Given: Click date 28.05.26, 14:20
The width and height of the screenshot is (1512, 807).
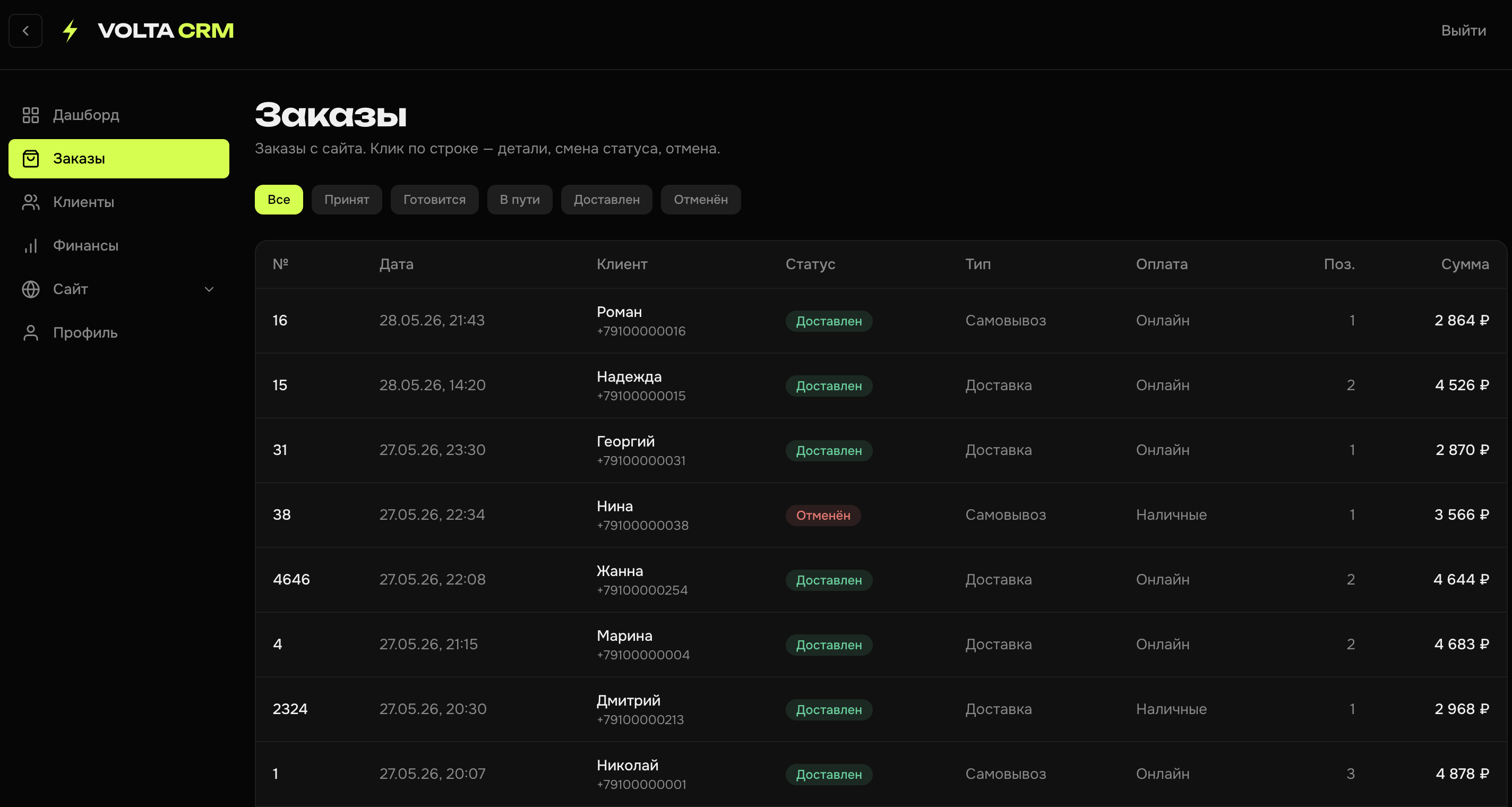Looking at the screenshot, I should coord(433,385).
